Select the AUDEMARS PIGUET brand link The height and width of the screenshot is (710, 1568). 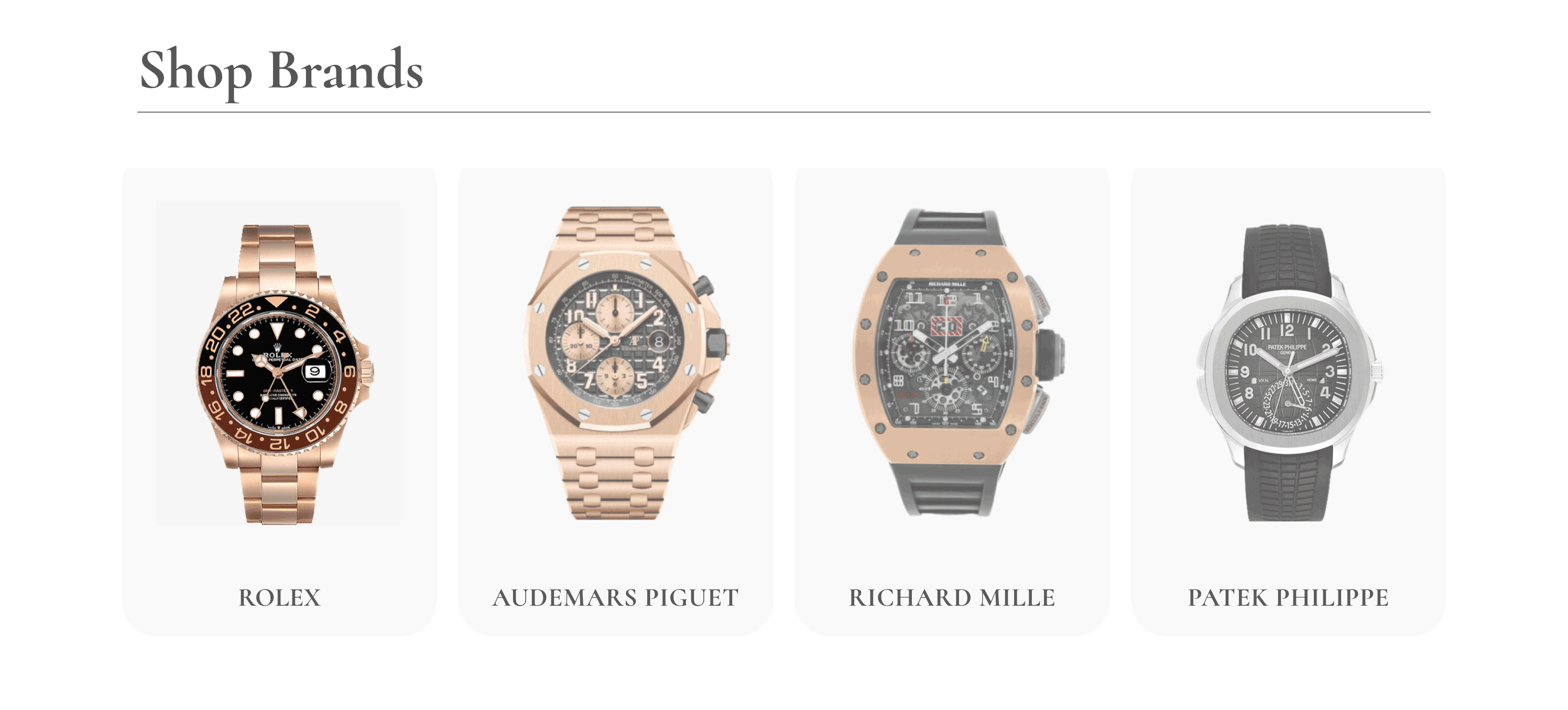pos(615,597)
